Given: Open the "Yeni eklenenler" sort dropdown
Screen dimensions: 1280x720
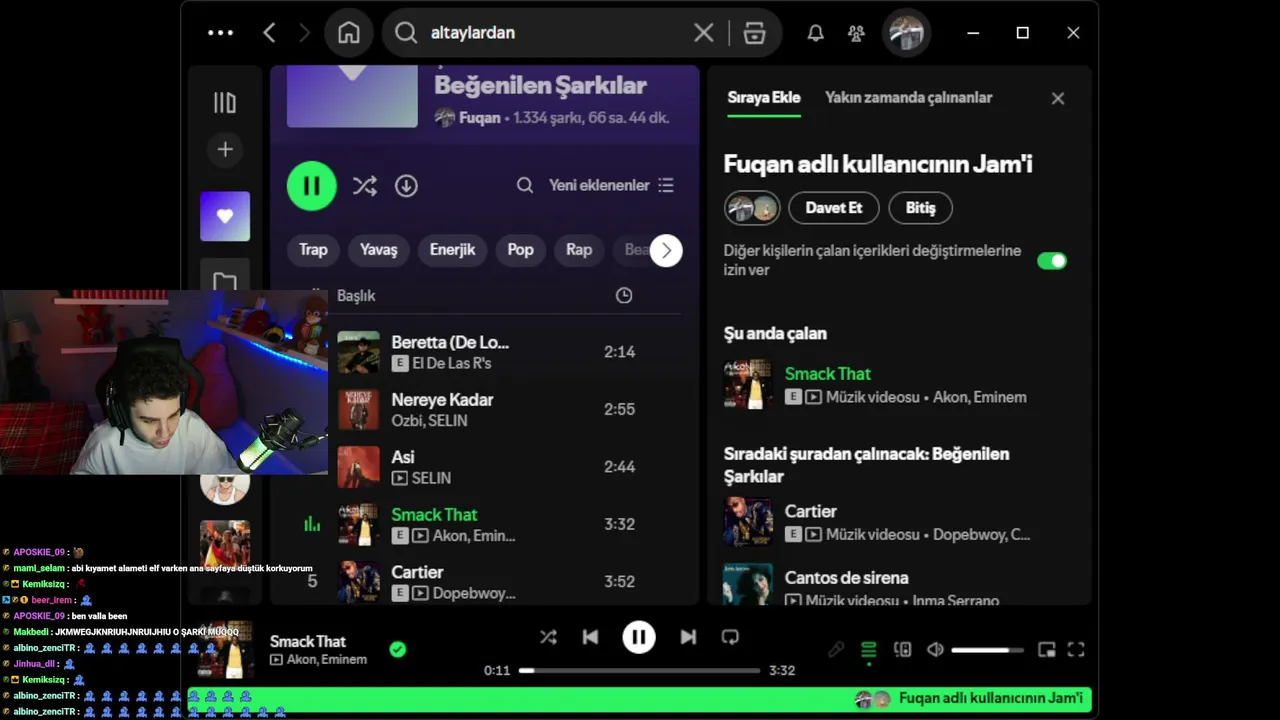Looking at the screenshot, I should [x=611, y=185].
